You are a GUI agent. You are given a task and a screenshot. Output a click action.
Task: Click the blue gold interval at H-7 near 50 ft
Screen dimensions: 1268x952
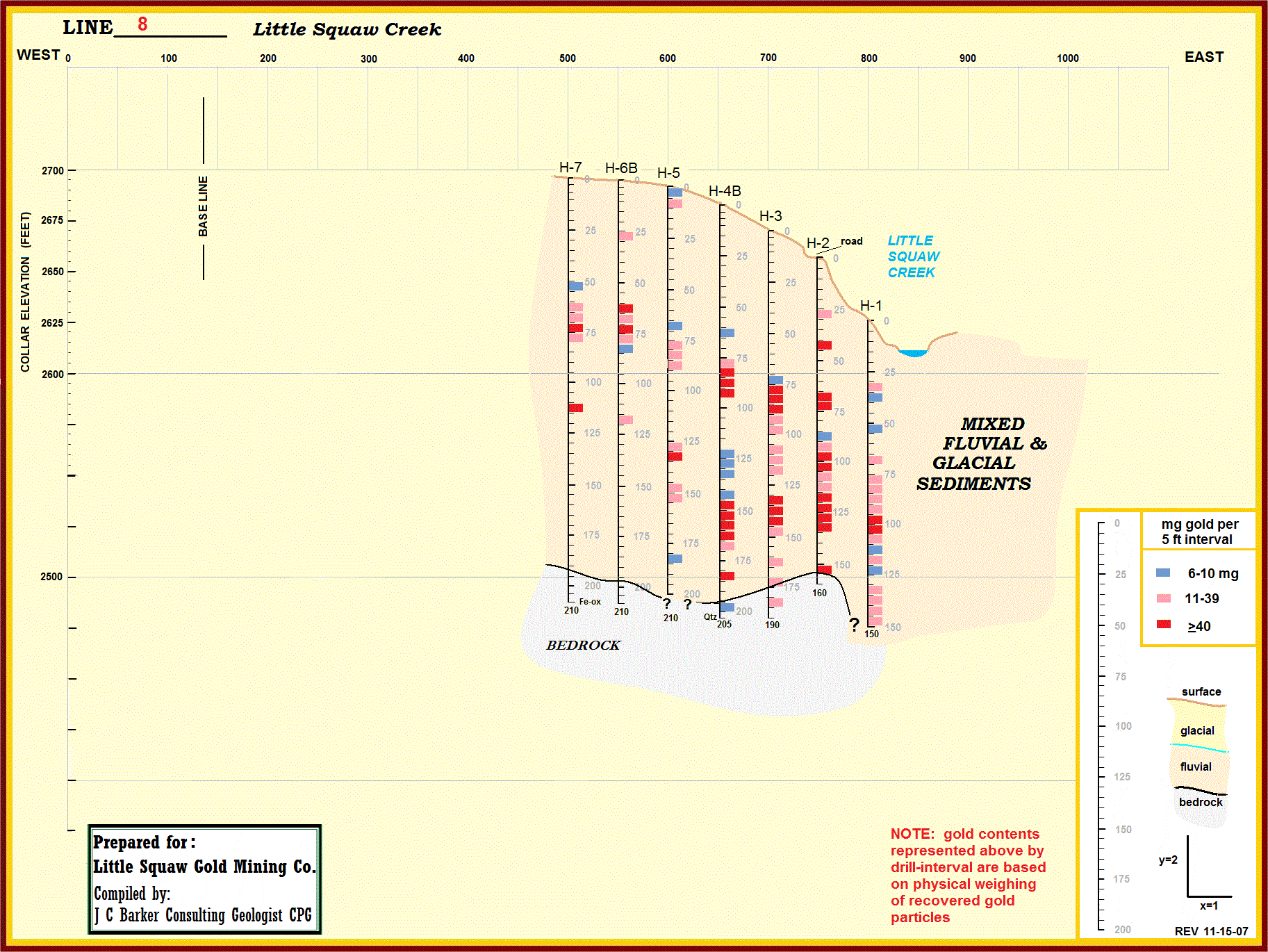click(x=576, y=286)
